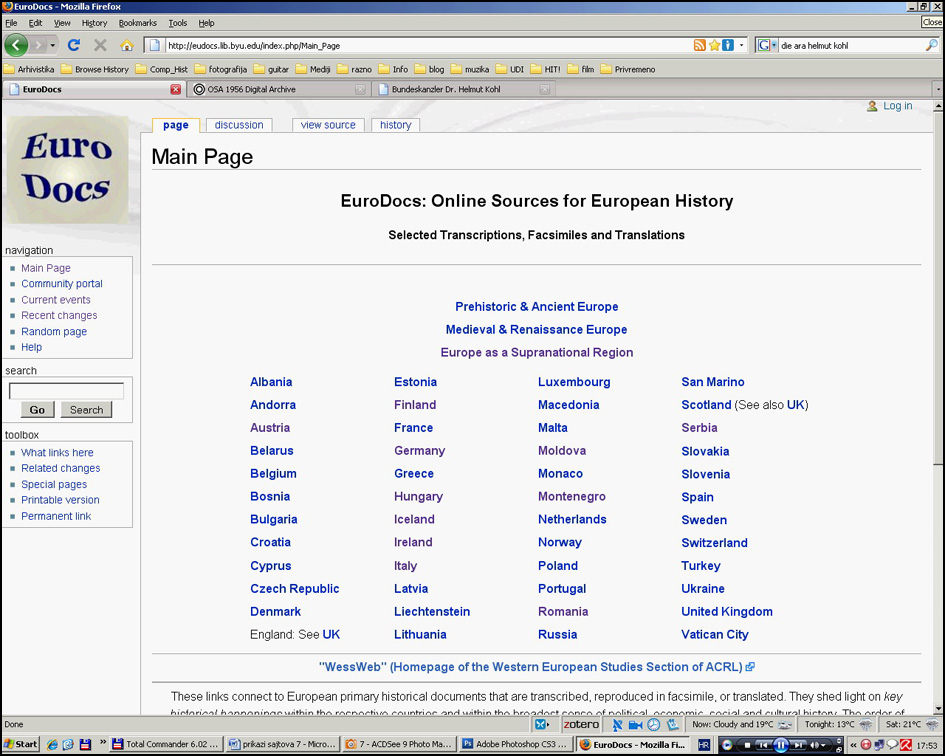Click the Log in link
This screenshot has height=756, width=945.
pyautogui.click(x=897, y=106)
